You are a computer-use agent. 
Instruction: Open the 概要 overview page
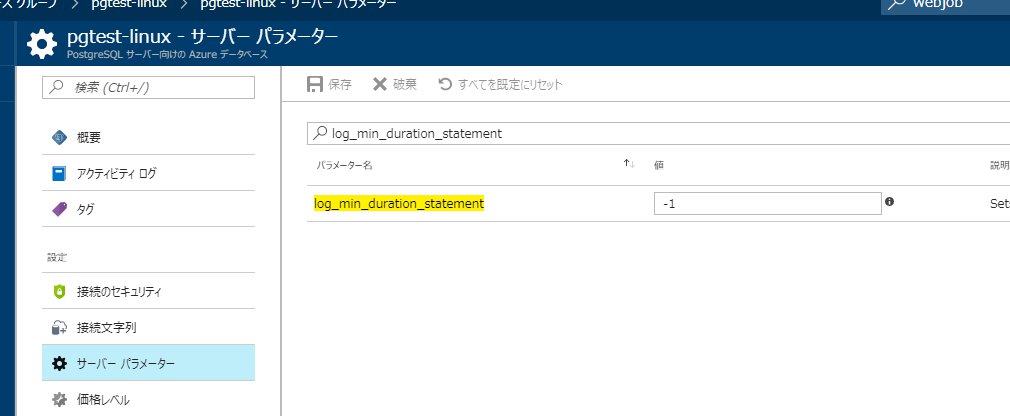[x=88, y=137]
